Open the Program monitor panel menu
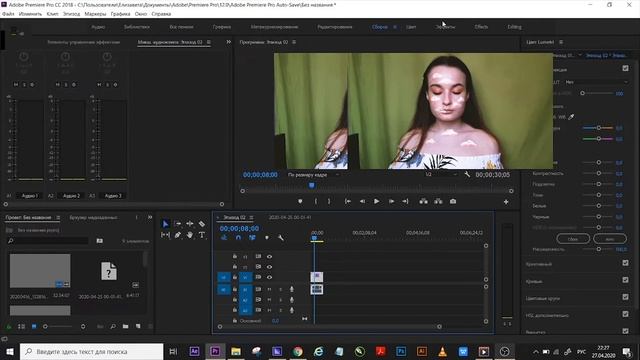The width and height of the screenshot is (640, 360). pos(294,42)
